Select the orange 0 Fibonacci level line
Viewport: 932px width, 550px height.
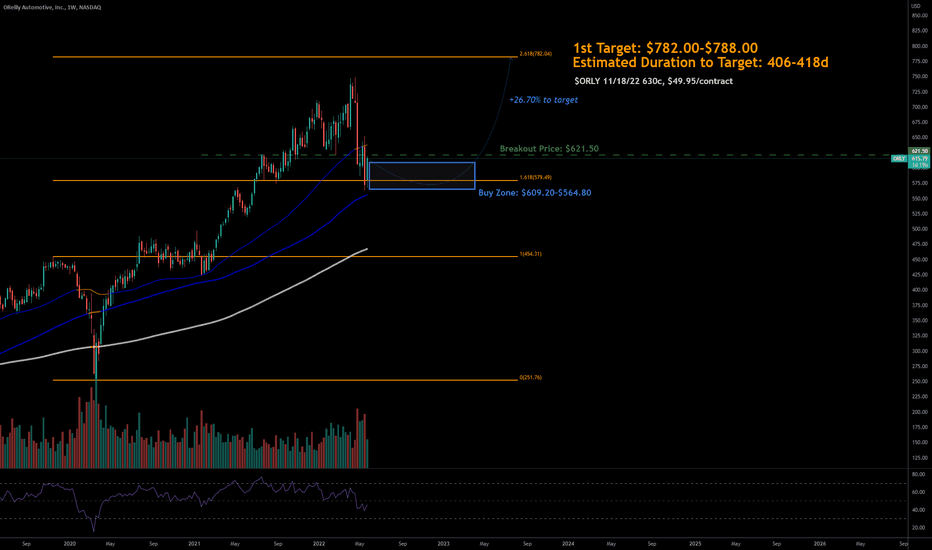285,380
